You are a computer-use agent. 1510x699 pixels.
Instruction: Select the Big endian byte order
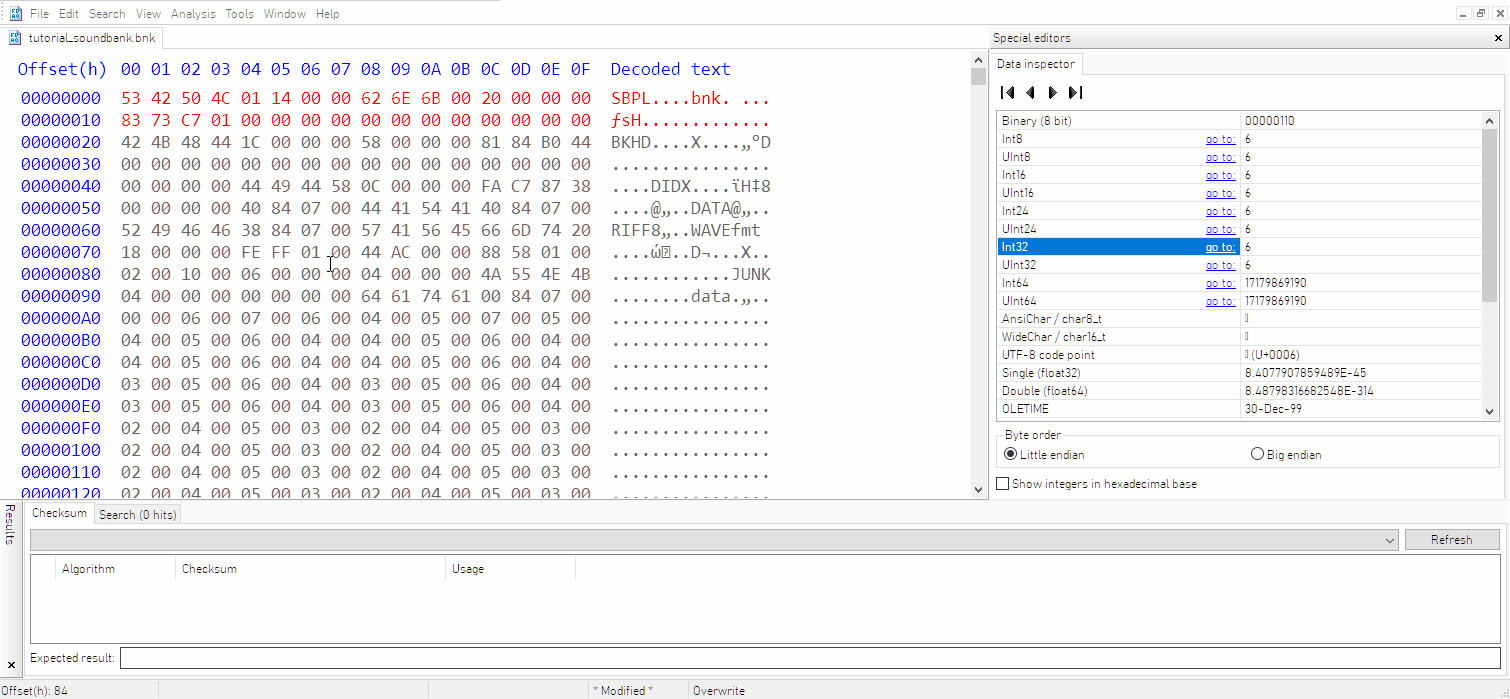(1256, 453)
